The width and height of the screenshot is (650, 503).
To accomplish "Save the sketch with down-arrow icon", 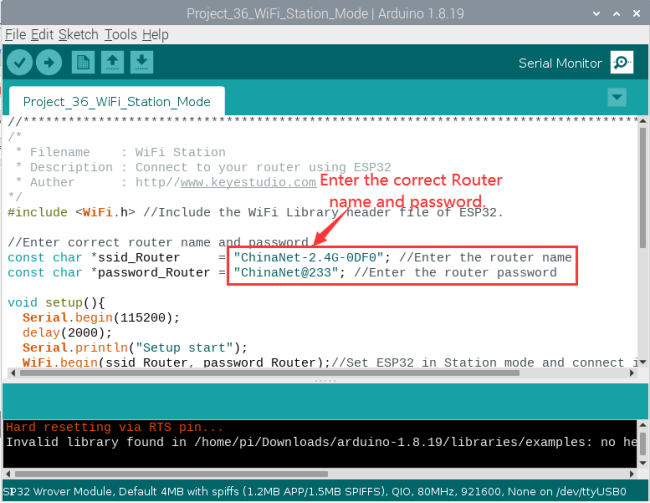I will tap(142, 63).
